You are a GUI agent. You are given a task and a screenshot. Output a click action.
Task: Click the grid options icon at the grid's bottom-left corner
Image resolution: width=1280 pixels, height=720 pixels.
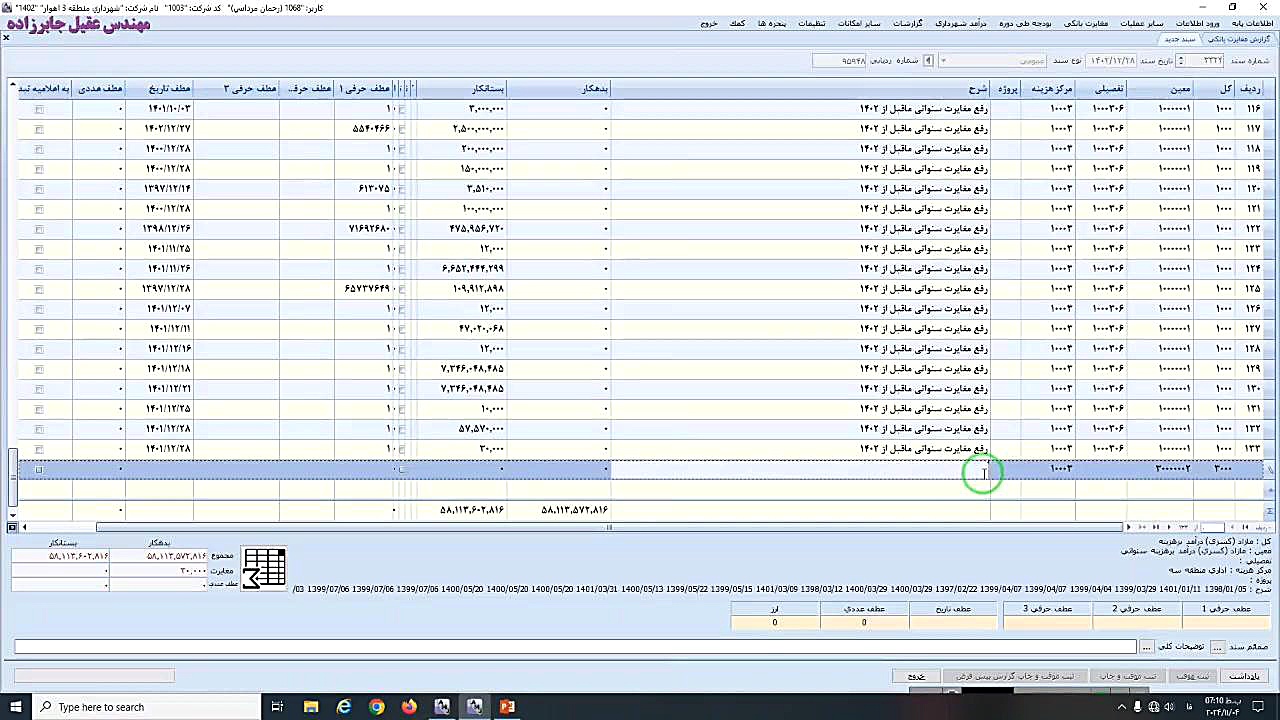(x=12, y=527)
